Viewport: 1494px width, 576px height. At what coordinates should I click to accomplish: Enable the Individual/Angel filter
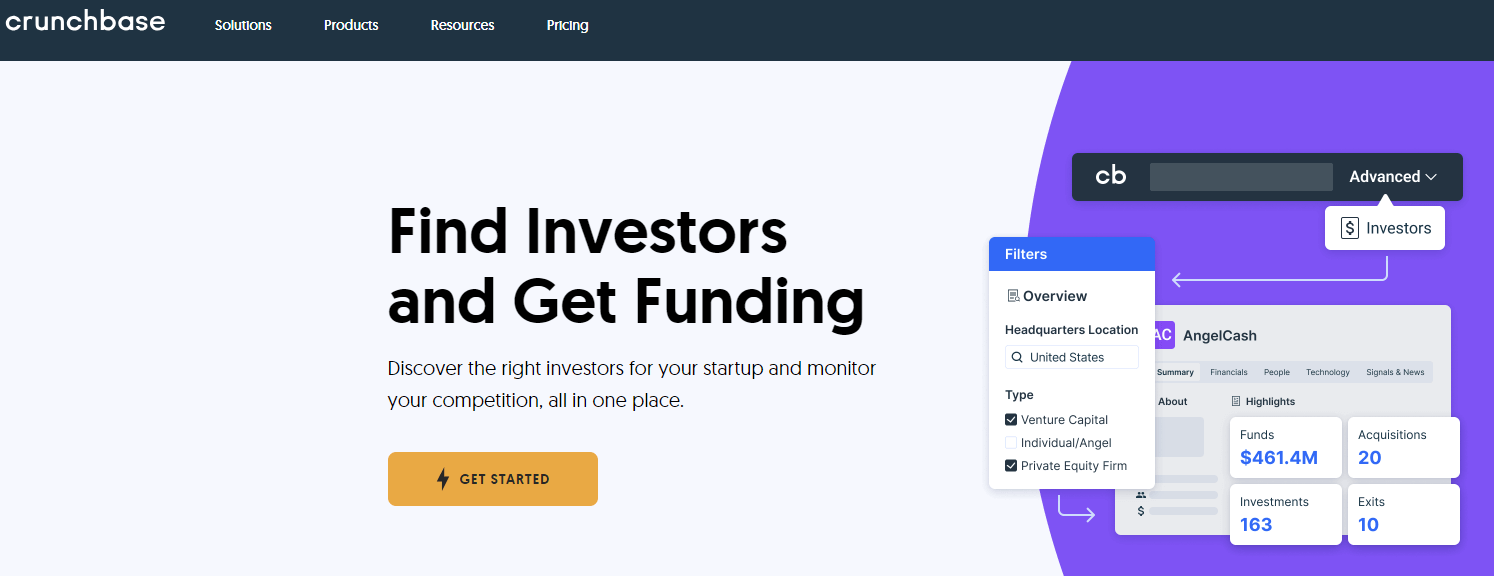[x=1011, y=442]
